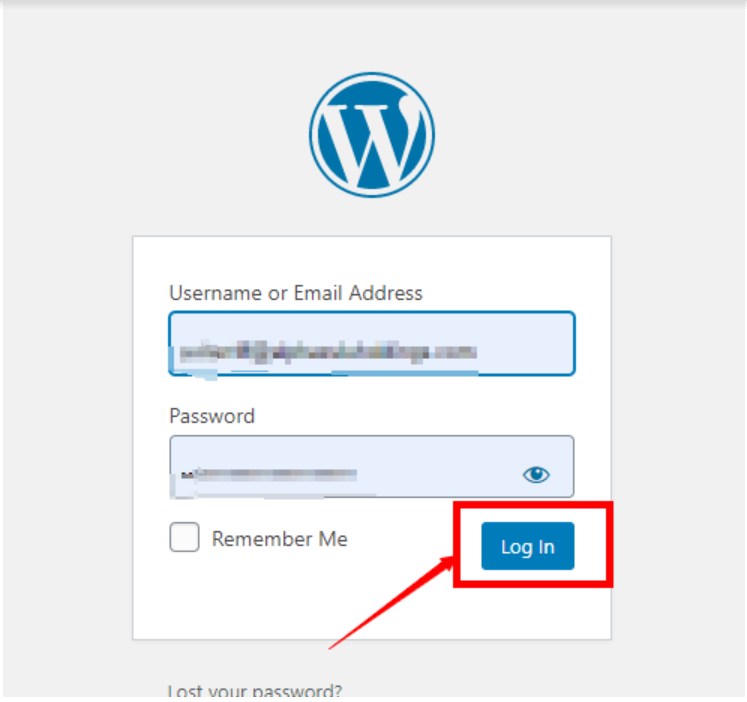The height and width of the screenshot is (702, 747).
Task: Focus the Password input field
Action: pyautogui.click(x=372, y=467)
